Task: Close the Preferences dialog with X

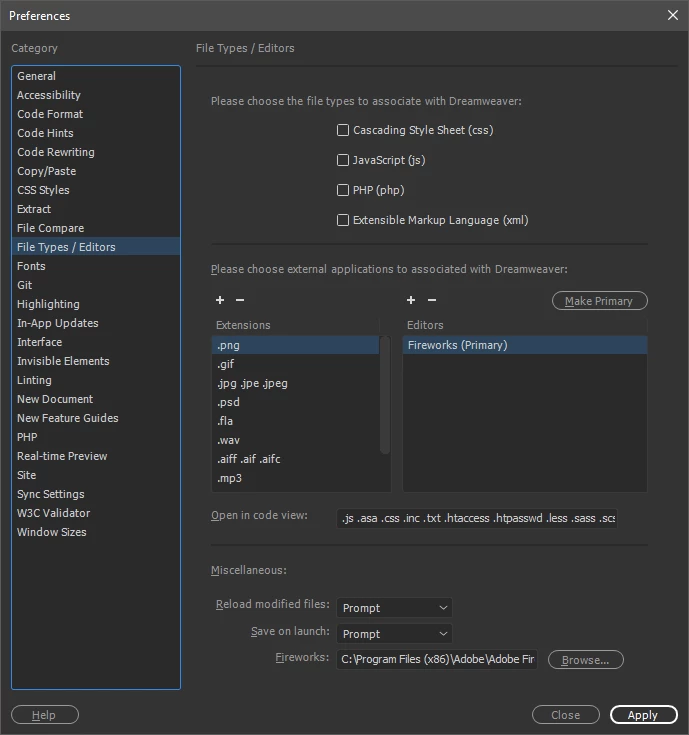Action: tap(673, 15)
